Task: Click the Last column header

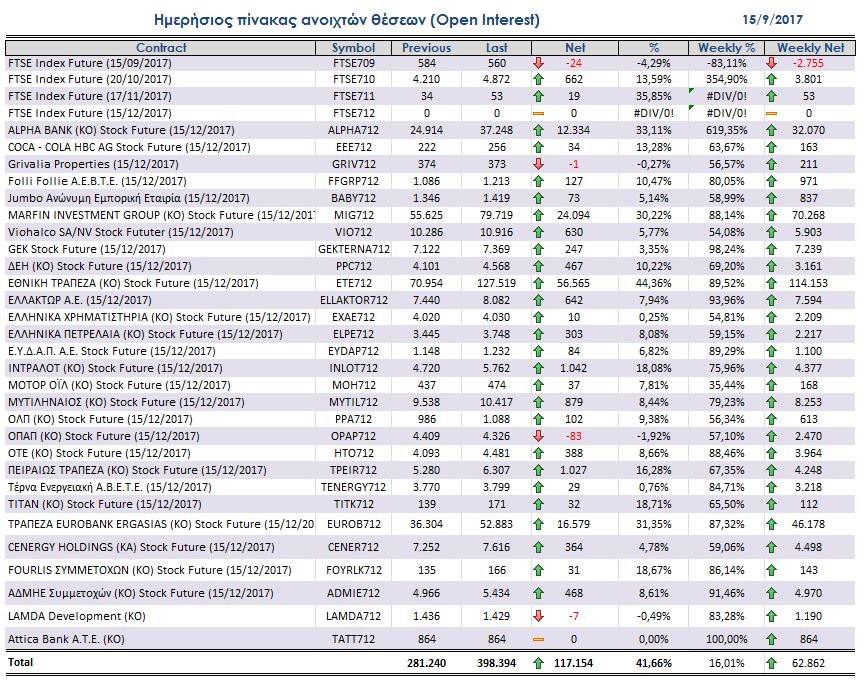Action: 497,48
